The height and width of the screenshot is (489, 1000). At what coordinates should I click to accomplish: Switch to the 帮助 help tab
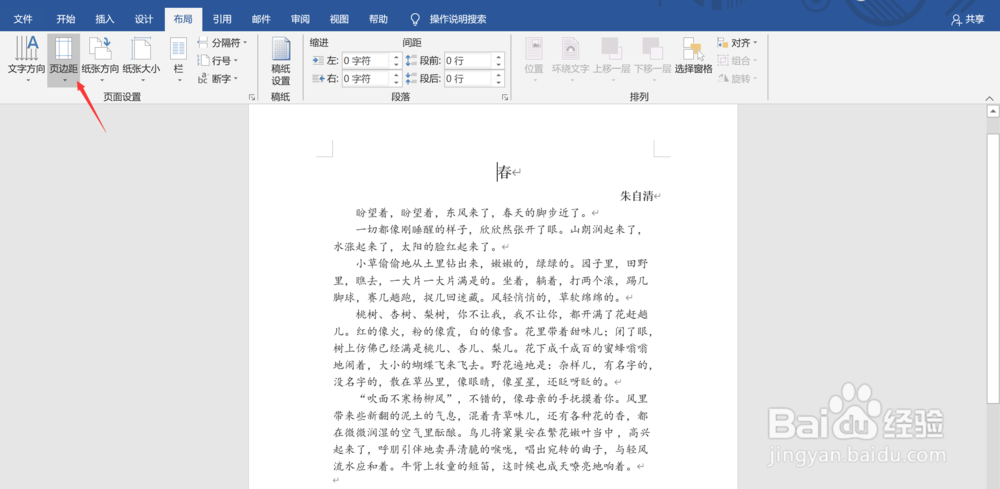[378, 19]
